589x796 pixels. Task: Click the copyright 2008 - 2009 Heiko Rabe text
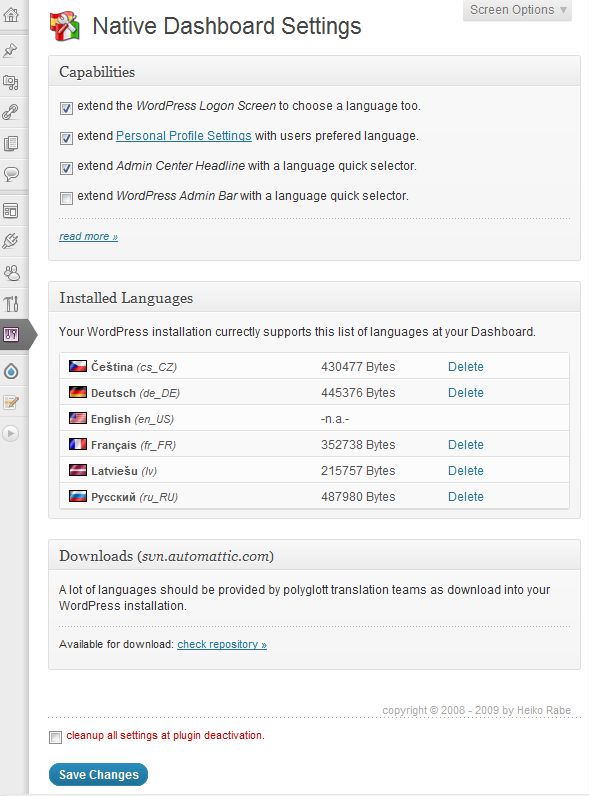point(476,710)
